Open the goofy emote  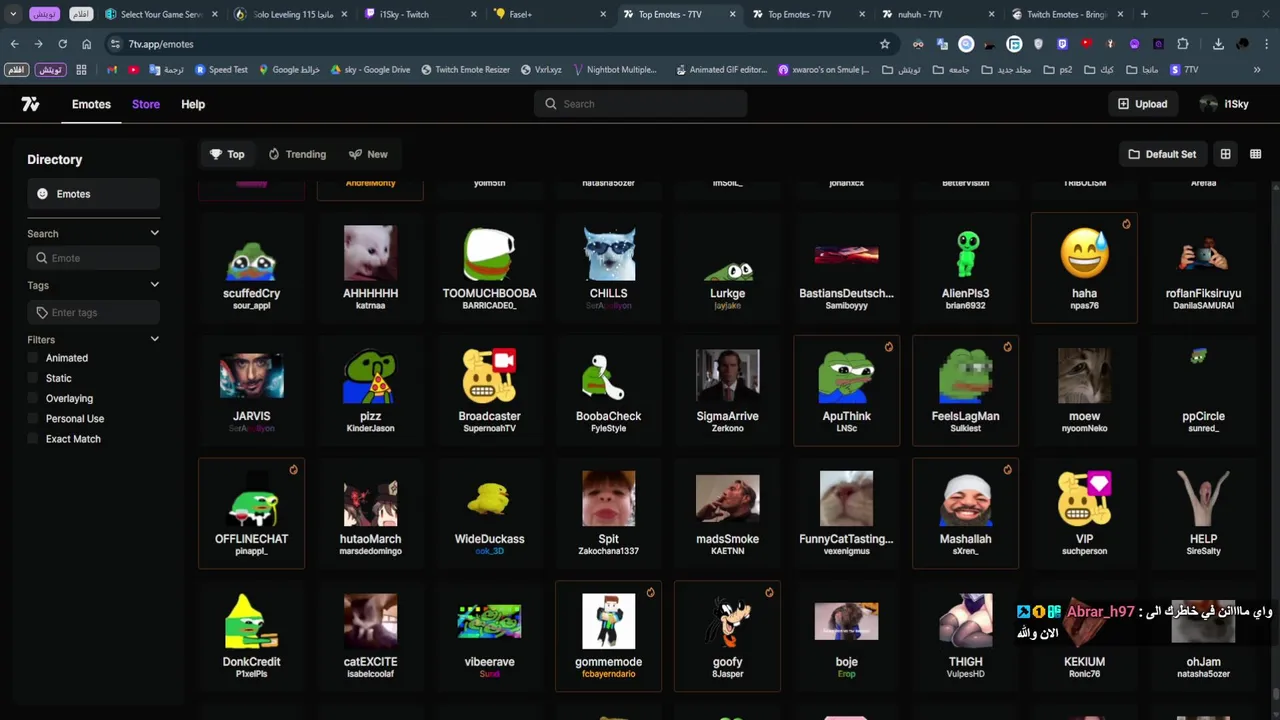click(727, 637)
